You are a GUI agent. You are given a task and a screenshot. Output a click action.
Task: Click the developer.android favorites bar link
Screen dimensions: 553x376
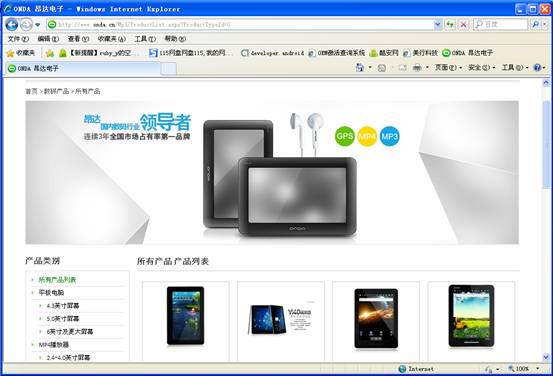[x=273, y=53]
